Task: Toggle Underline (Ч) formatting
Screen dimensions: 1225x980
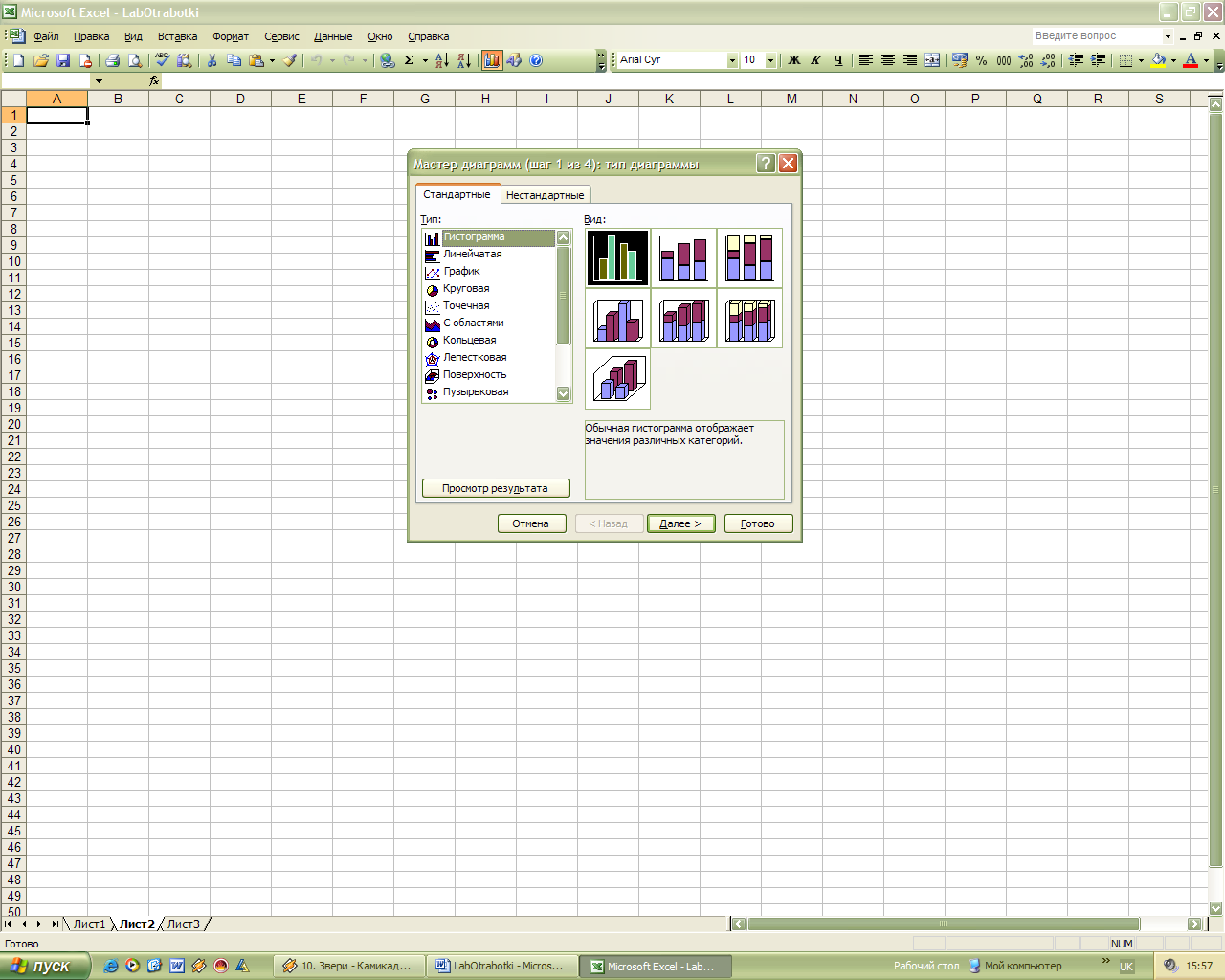Action: [838, 60]
